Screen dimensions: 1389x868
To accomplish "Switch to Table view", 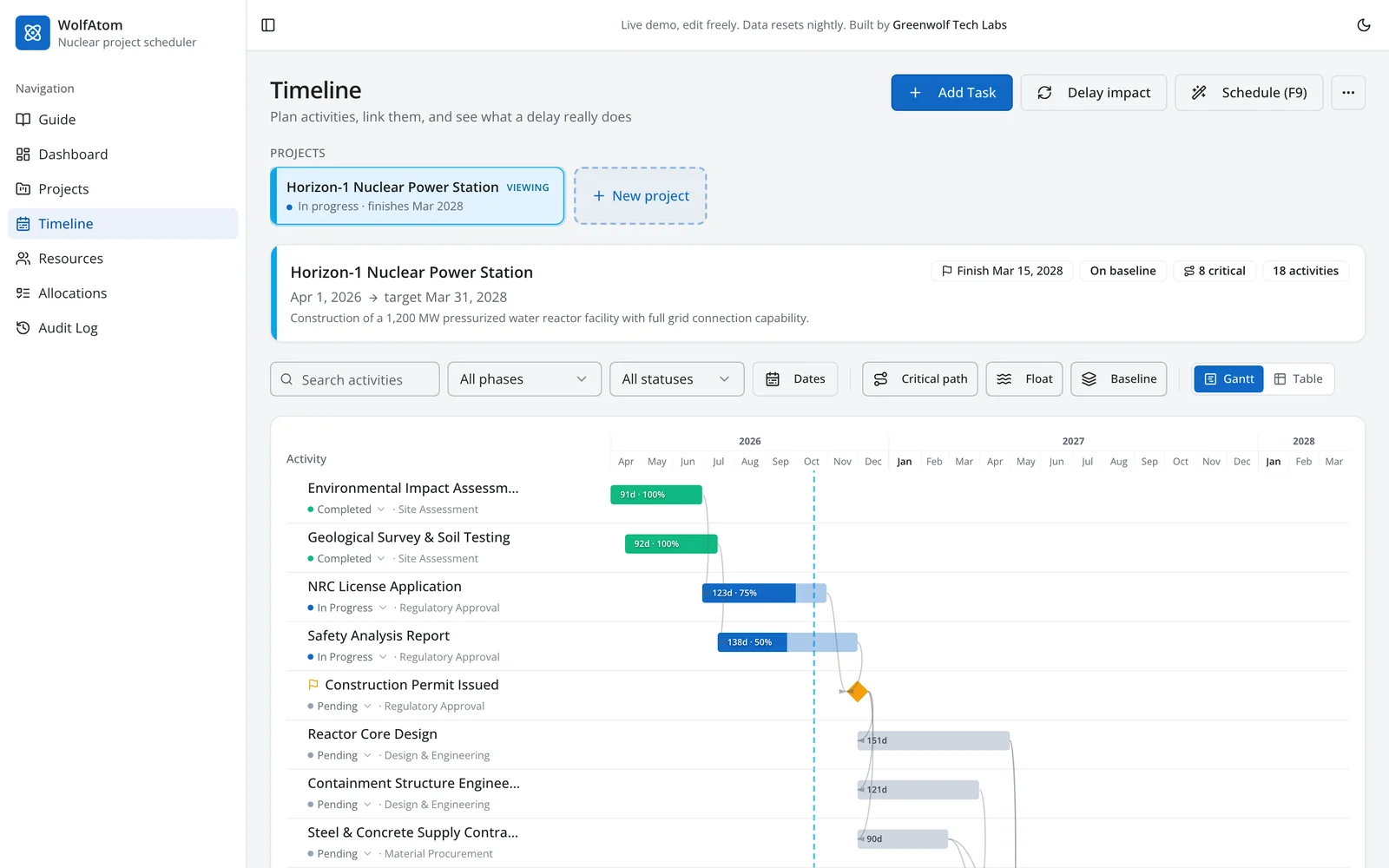I will click(1299, 379).
